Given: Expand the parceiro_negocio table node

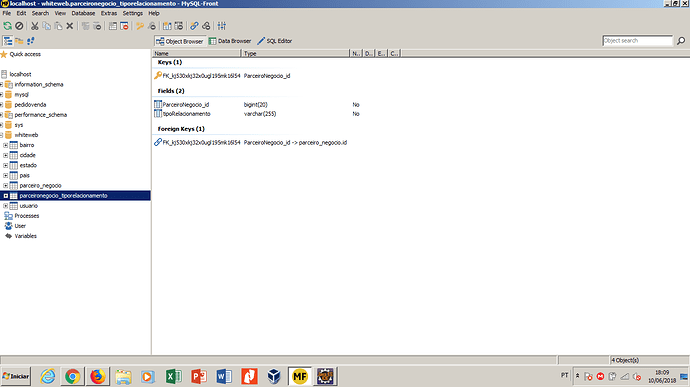Looking at the screenshot, I should pos(5,186).
